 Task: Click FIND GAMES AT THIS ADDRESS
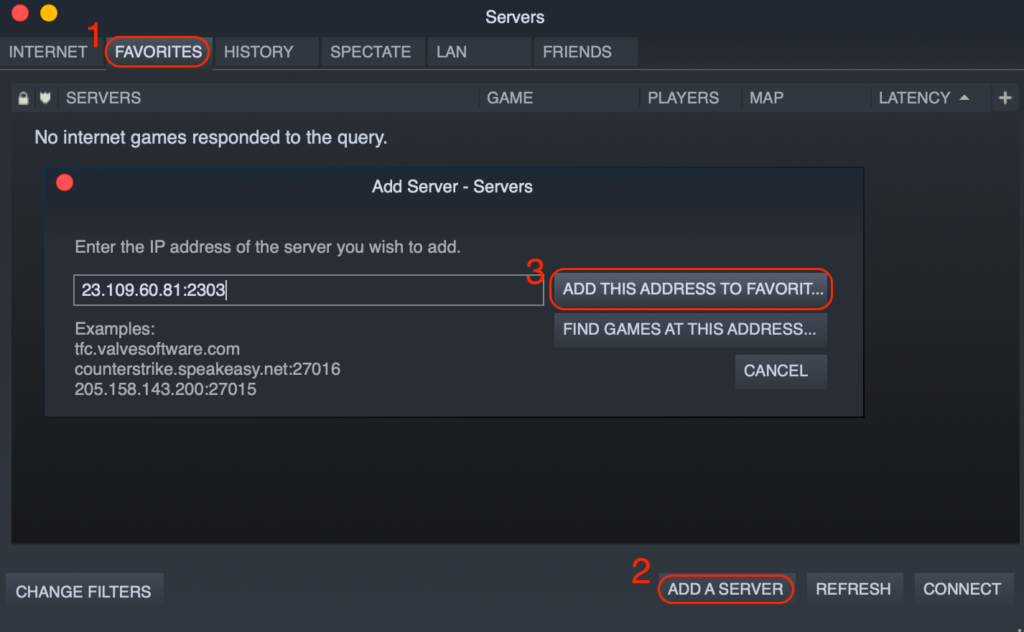tap(690, 329)
